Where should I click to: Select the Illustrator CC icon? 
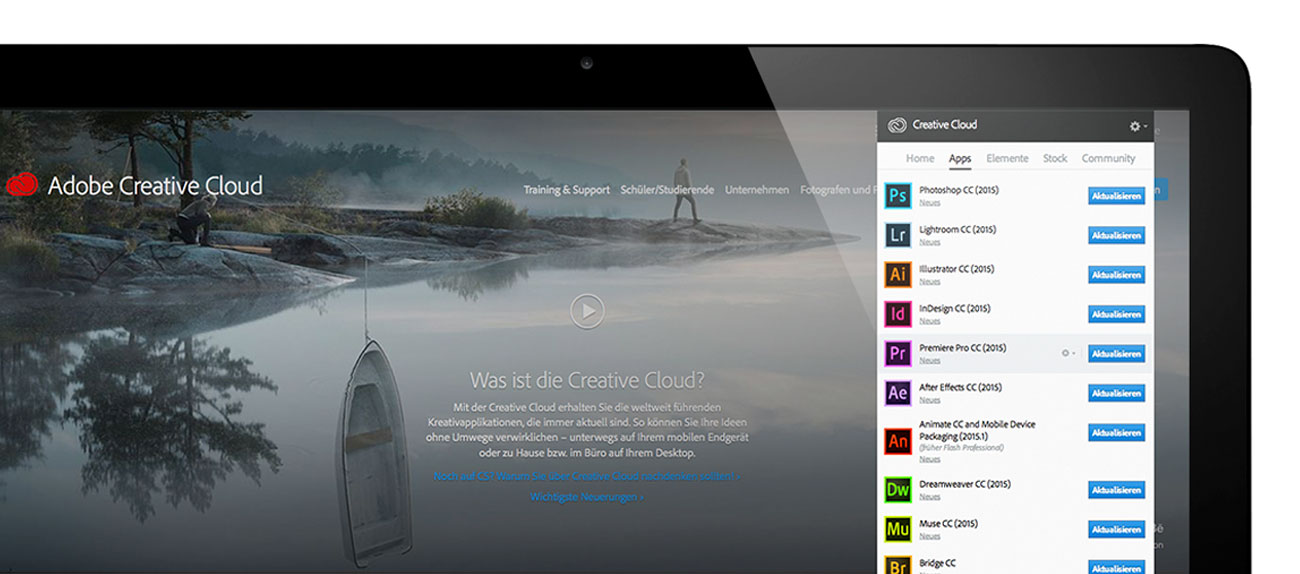[x=897, y=274]
